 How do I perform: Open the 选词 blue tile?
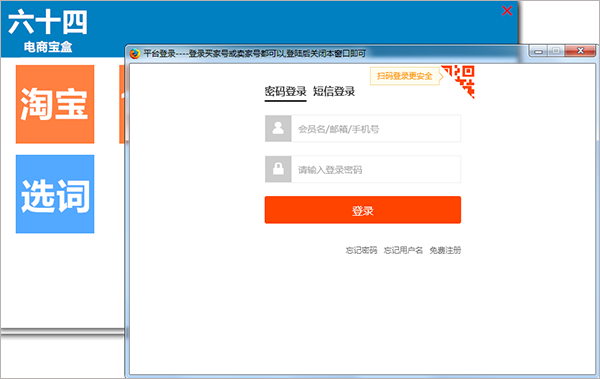click(55, 194)
